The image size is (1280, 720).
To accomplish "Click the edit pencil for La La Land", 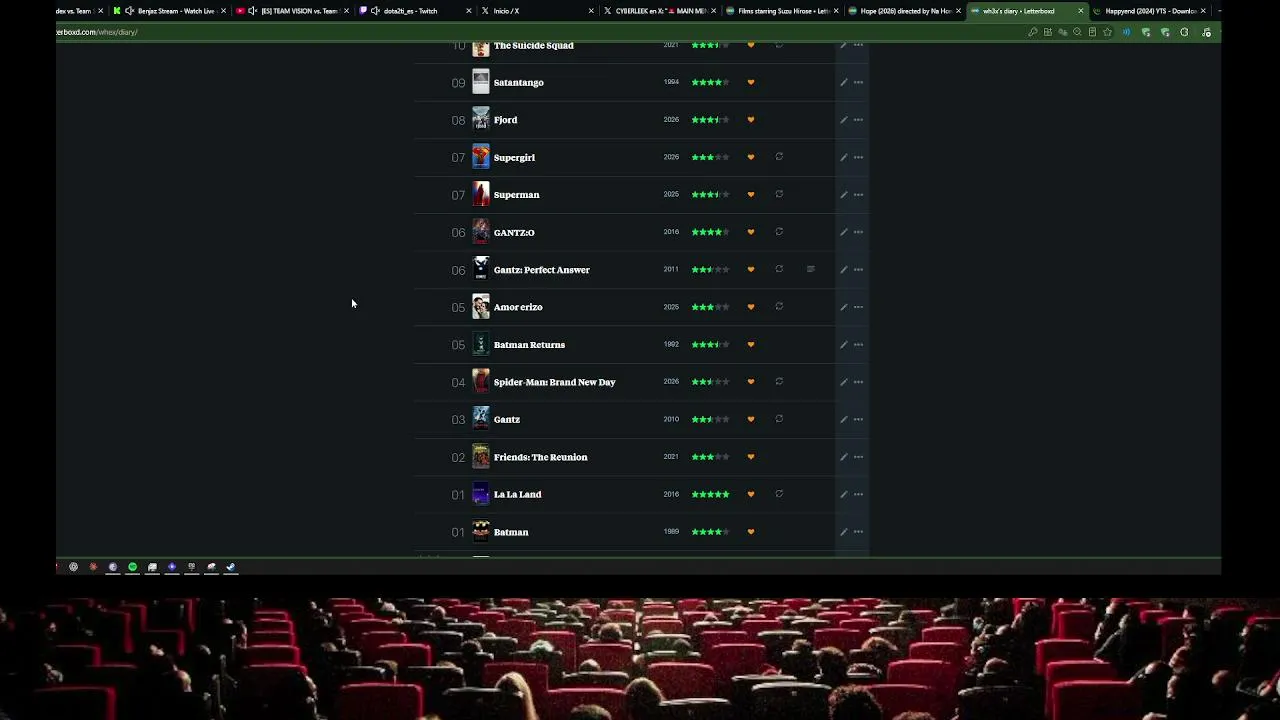I will (843, 494).
